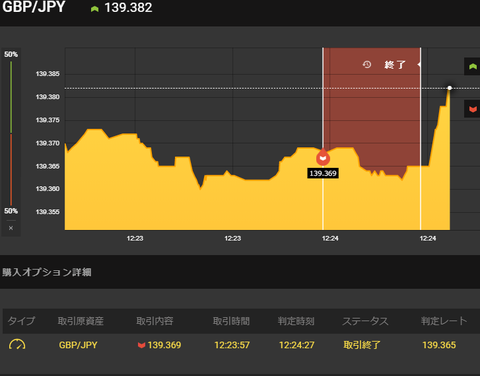
Task: Click the green upper sentiment bar
Action: [11, 97]
